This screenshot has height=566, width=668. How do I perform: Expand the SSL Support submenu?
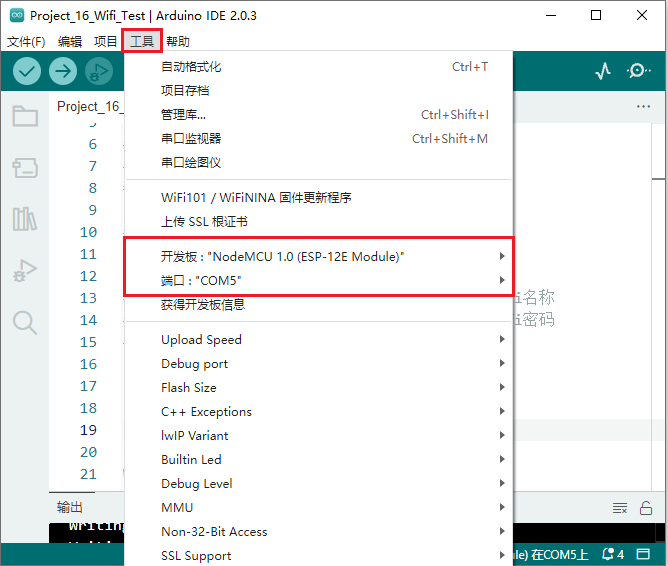coord(319,555)
